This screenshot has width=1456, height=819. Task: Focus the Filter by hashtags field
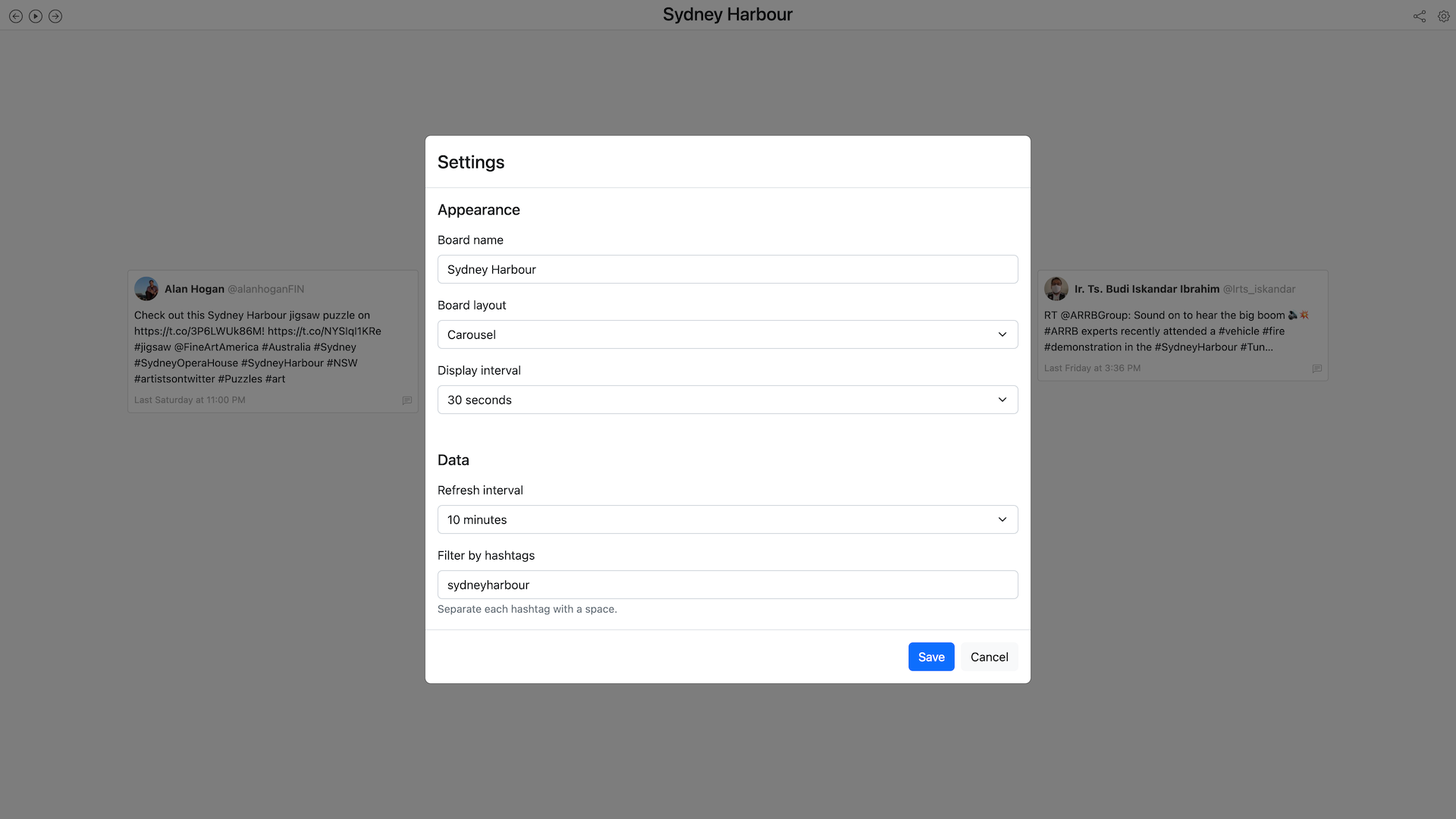coord(727,585)
